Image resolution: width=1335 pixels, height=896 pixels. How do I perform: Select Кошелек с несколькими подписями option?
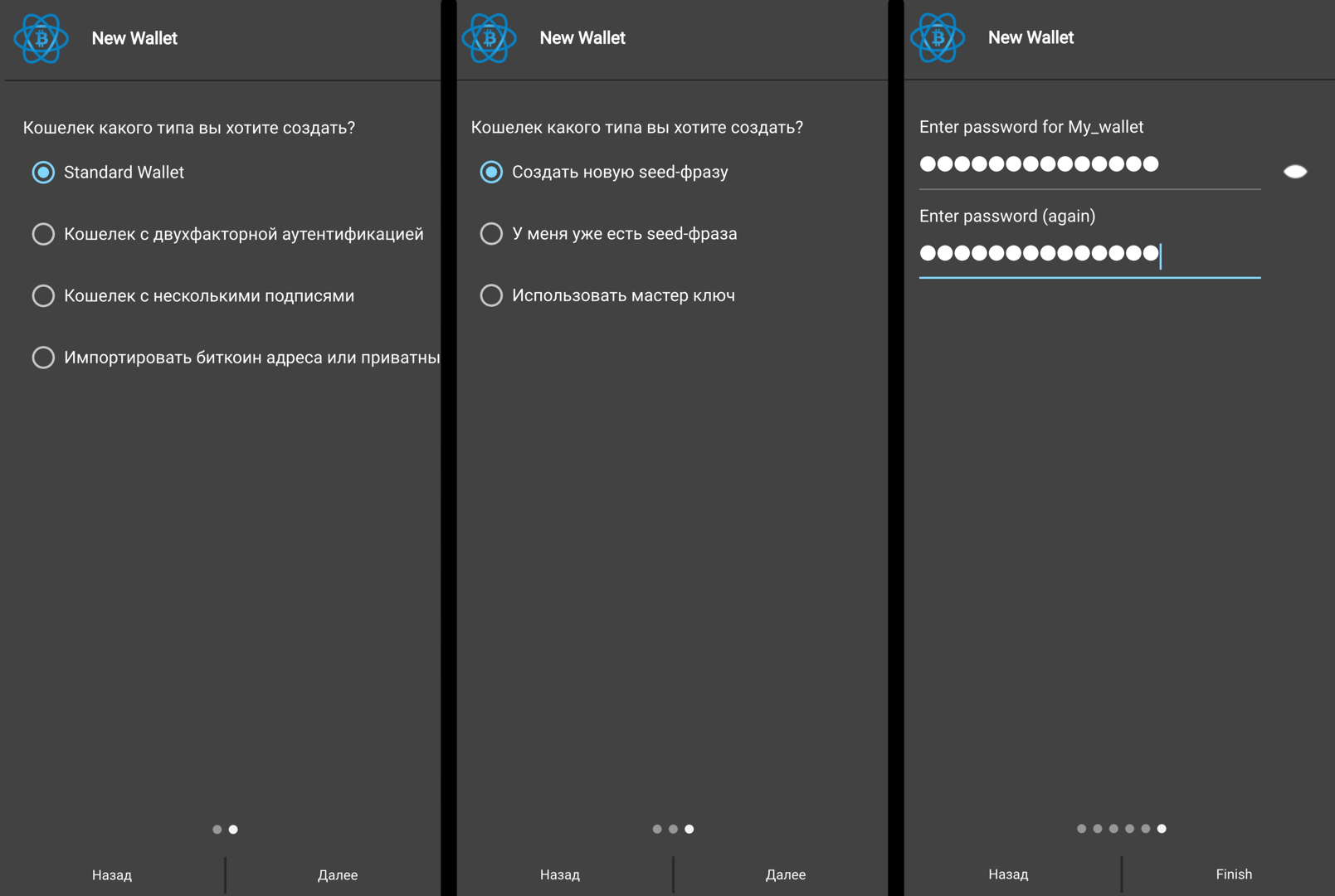[x=43, y=296]
